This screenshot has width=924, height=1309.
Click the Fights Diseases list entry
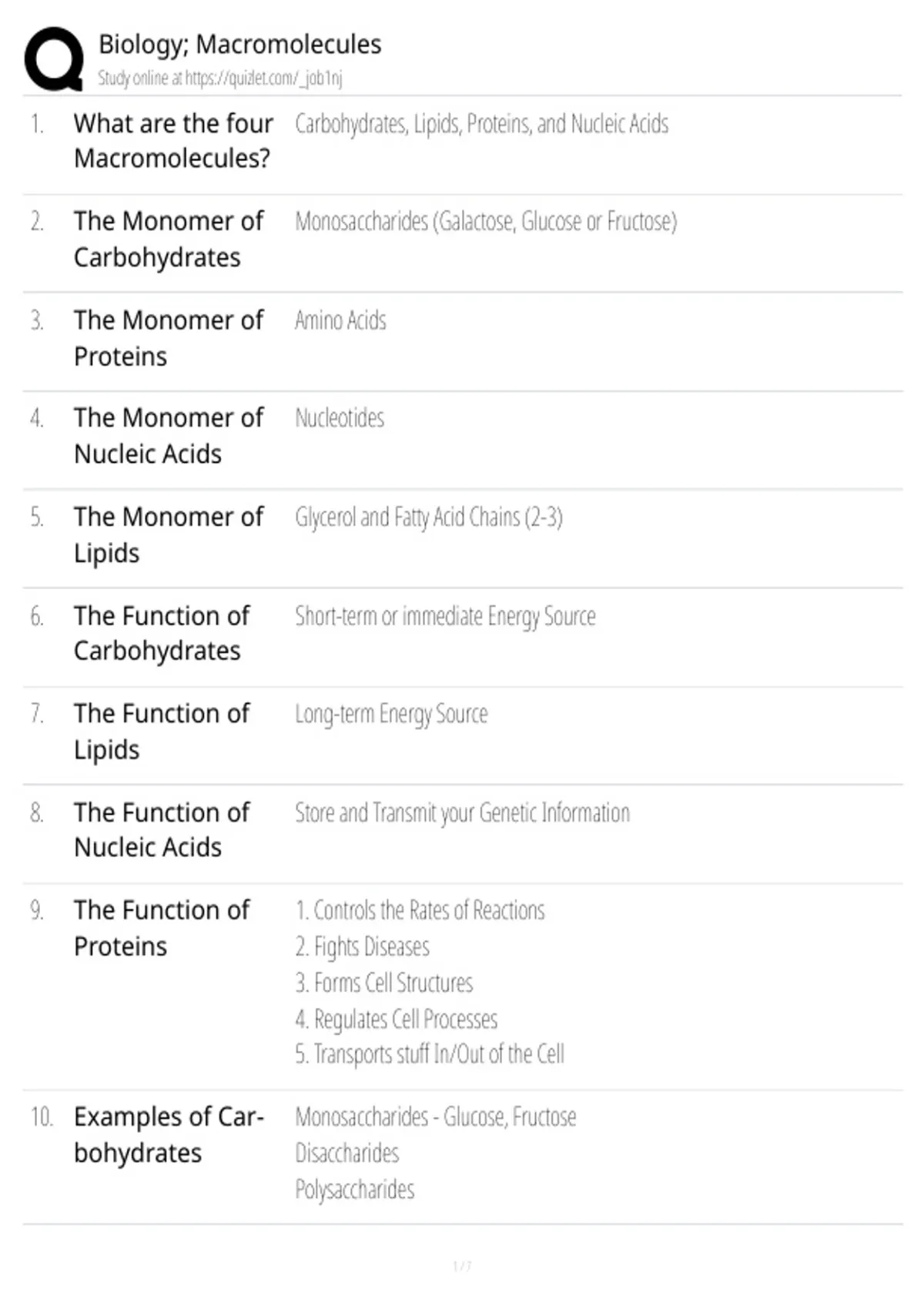coord(362,947)
